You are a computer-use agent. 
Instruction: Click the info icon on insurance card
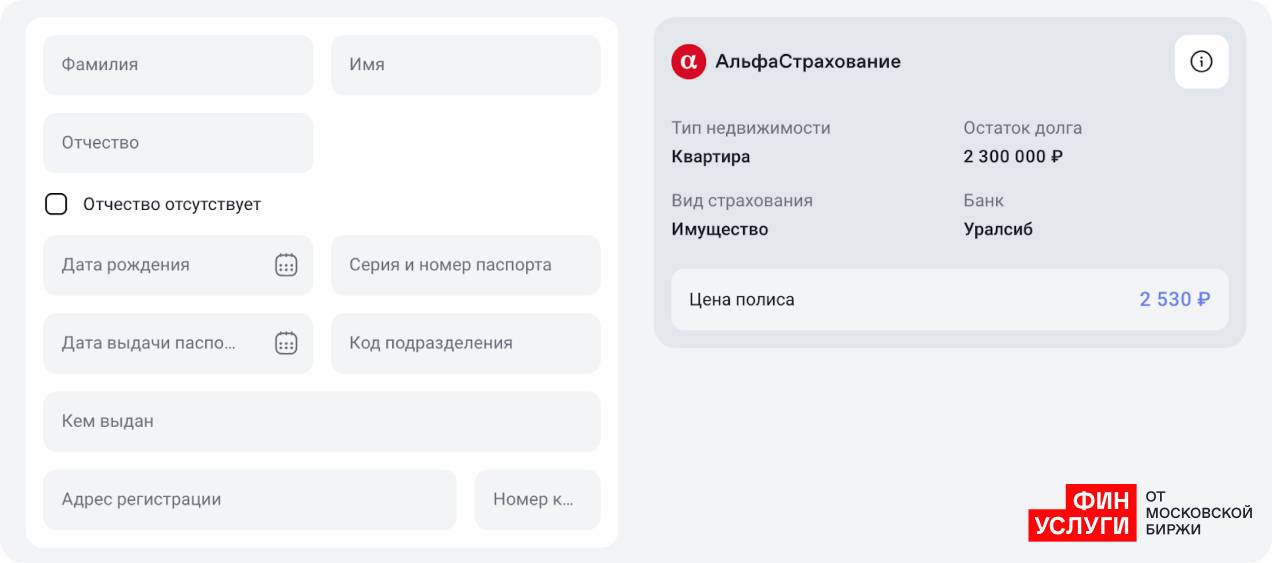coord(1201,62)
